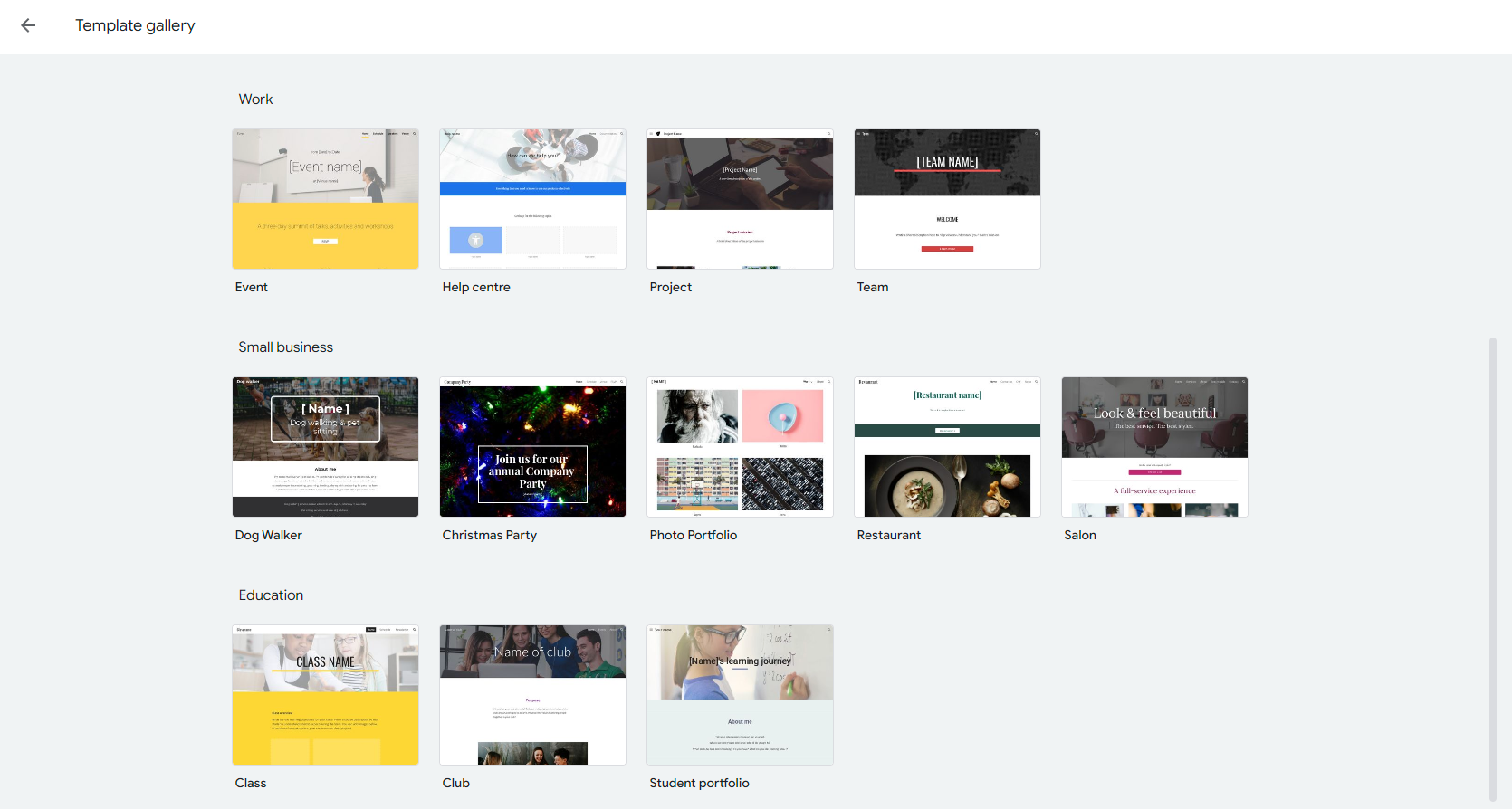Screen dimensions: 1512x809
Task: Open the Project template thumbnail
Action: pyautogui.click(x=740, y=199)
